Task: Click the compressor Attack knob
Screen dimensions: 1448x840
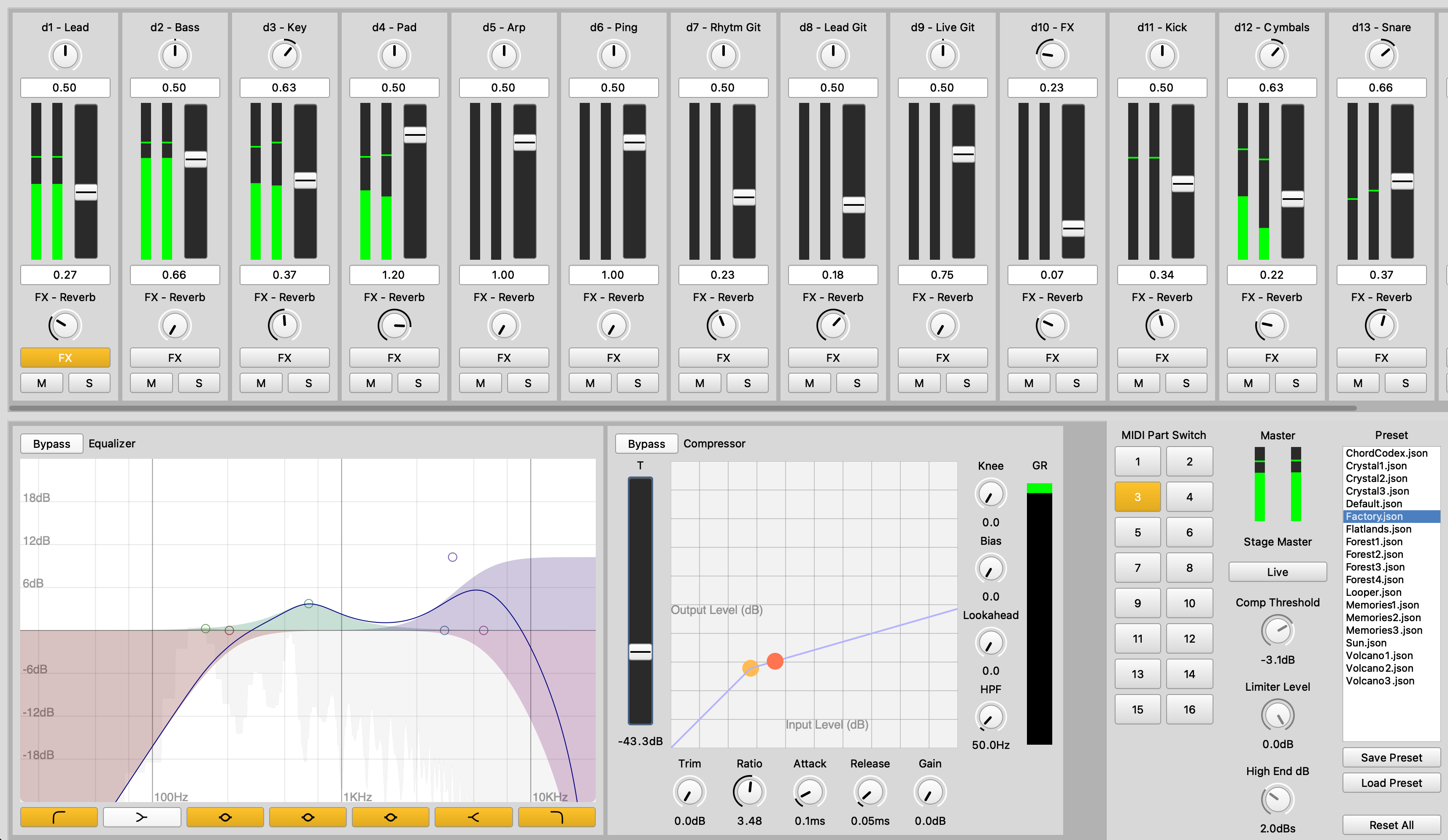Action: pyautogui.click(x=810, y=792)
